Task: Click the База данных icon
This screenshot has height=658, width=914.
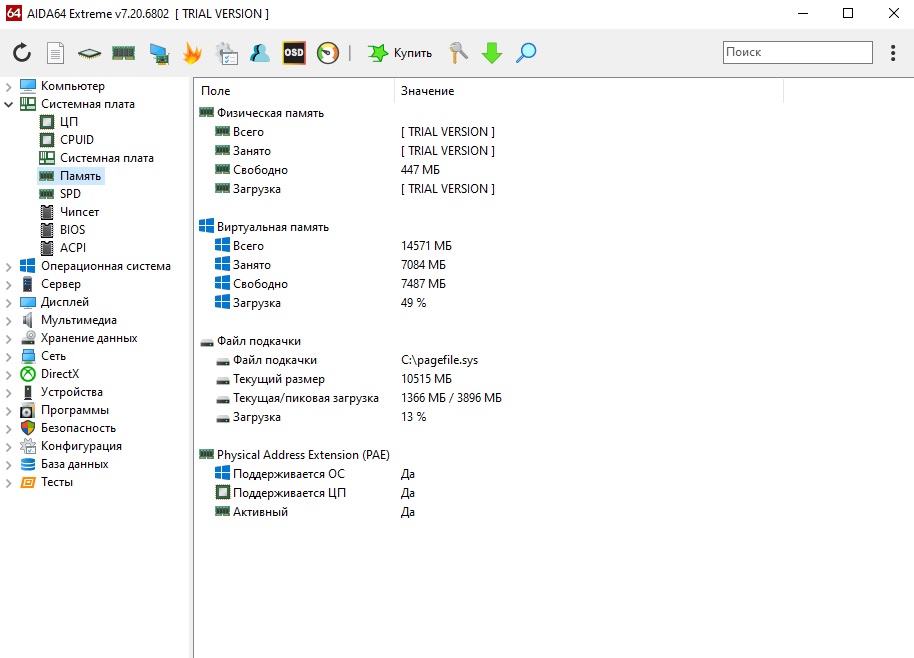Action: (x=28, y=465)
